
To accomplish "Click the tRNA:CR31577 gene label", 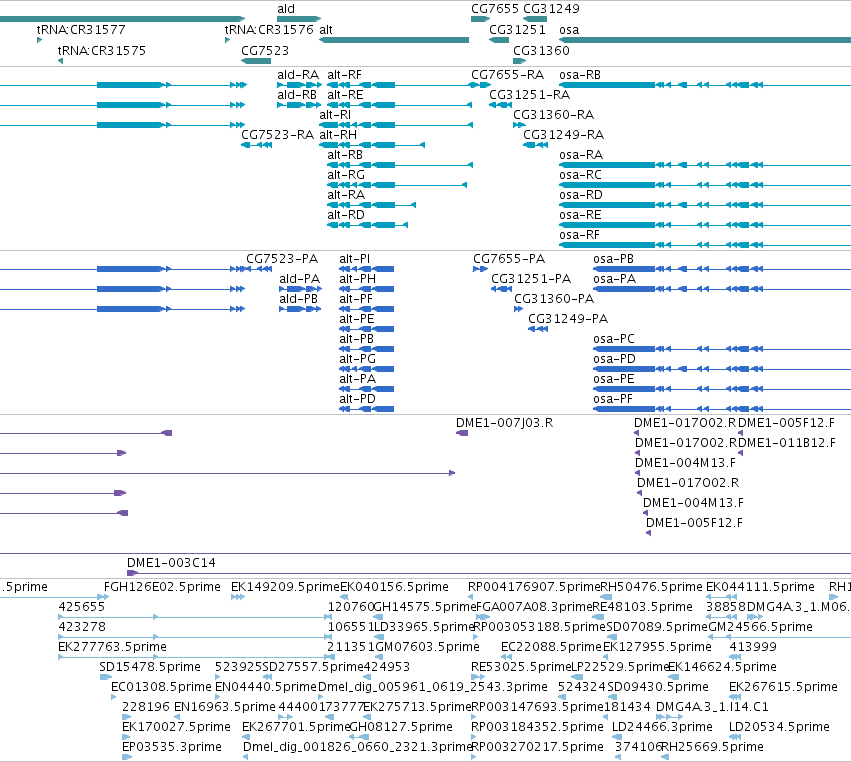I will point(81,29).
